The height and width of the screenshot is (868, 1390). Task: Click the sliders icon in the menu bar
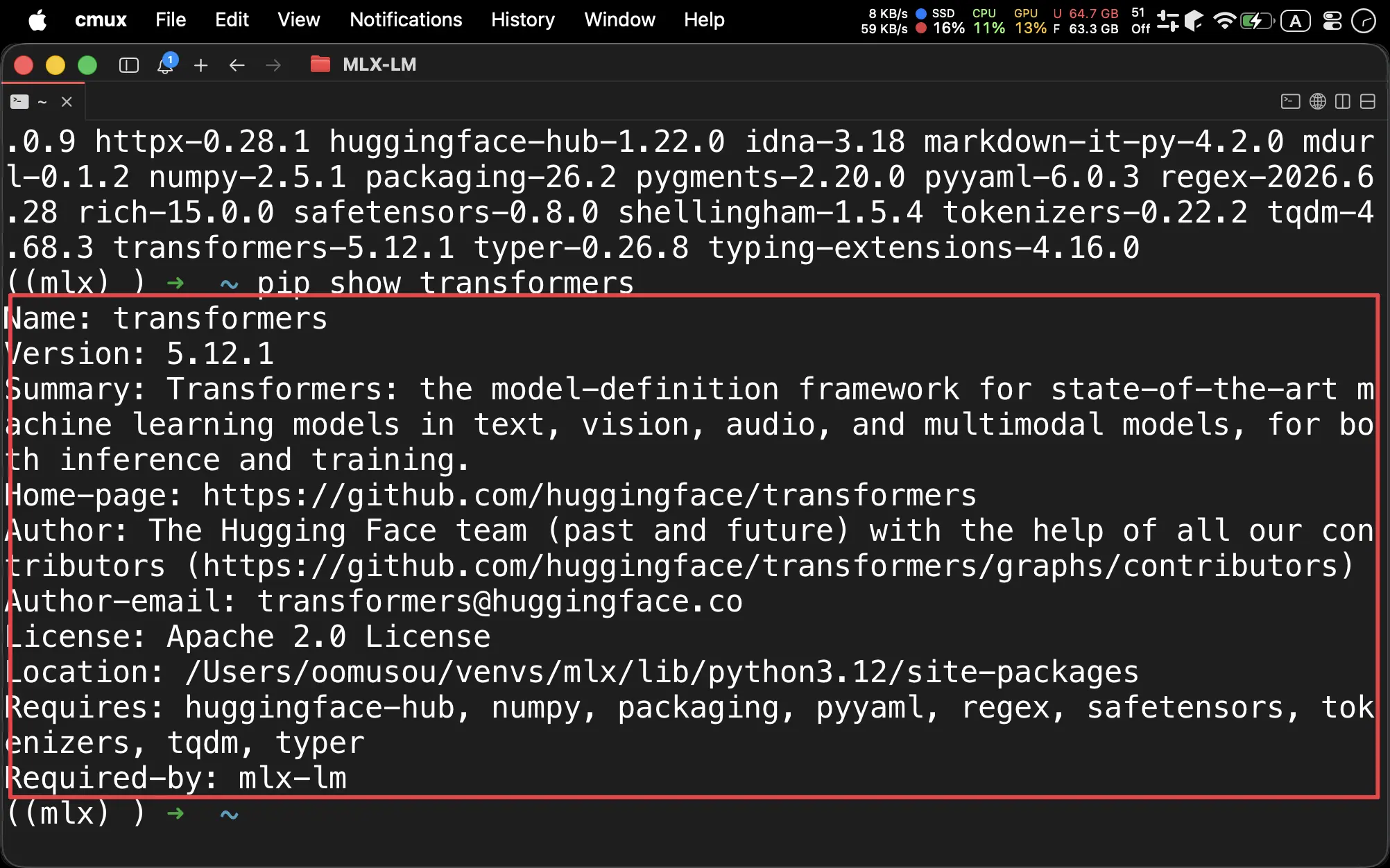pyautogui.click(x=1168, y=21)
